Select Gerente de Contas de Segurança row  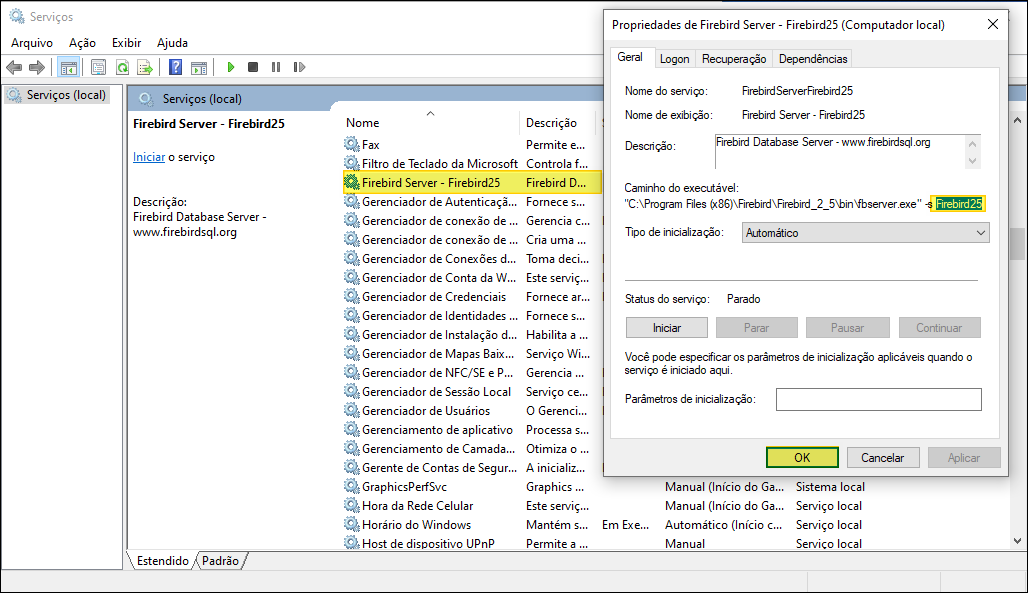tap(472, 468)
